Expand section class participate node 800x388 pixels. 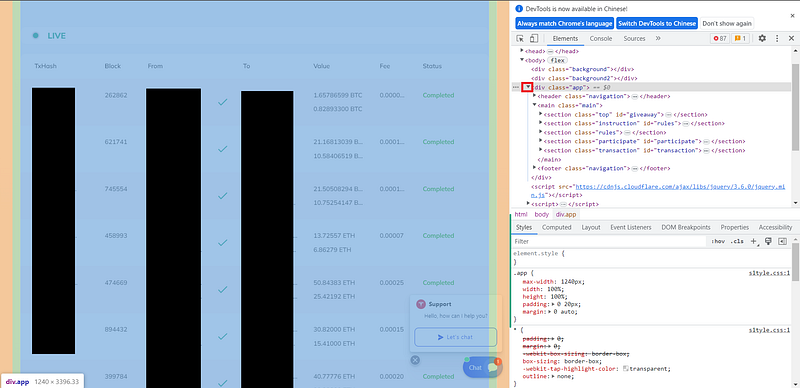pyautogui.click(x=540, y=141)
